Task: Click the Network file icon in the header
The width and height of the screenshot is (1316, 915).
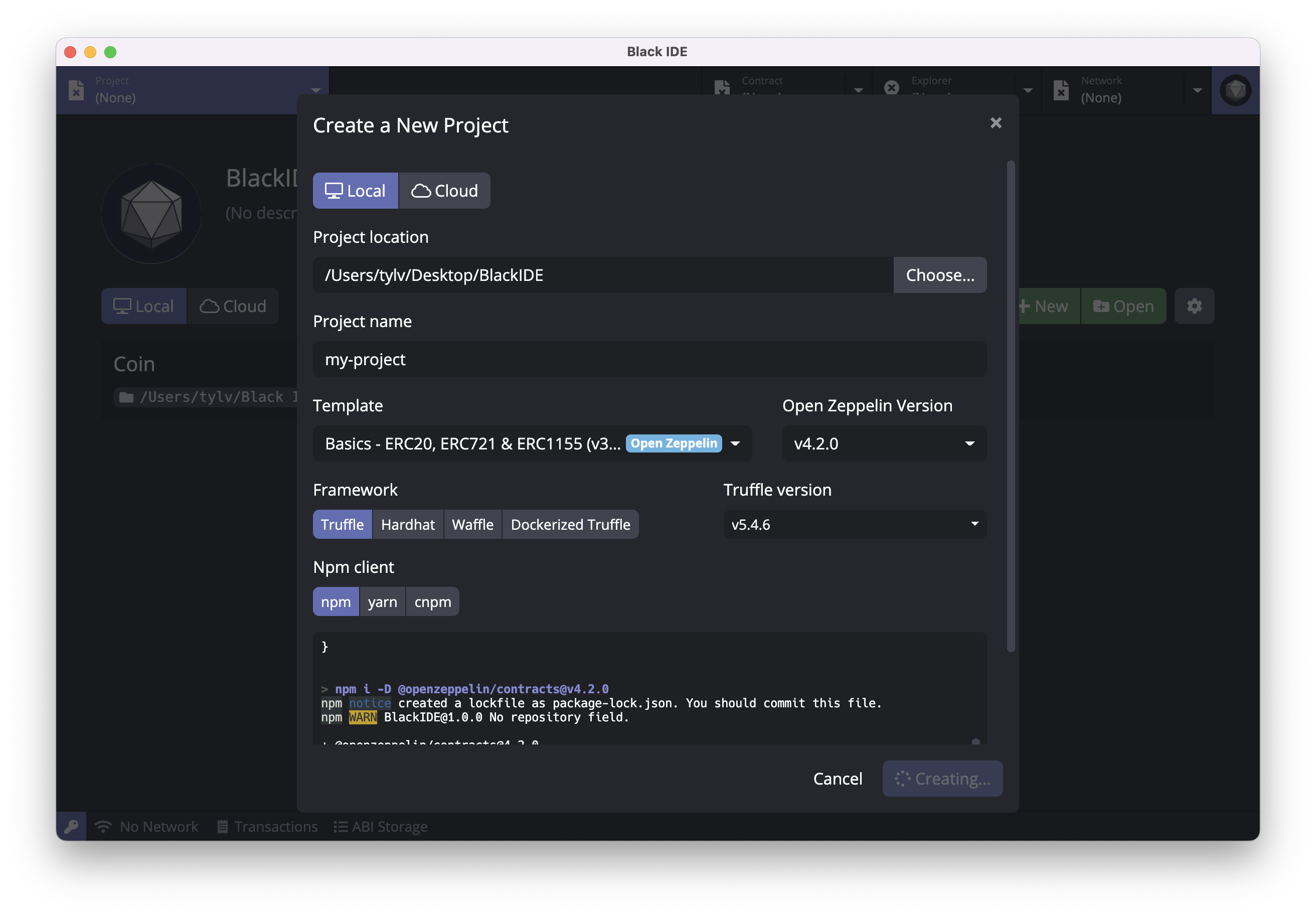Action: tap(1061, 90)
